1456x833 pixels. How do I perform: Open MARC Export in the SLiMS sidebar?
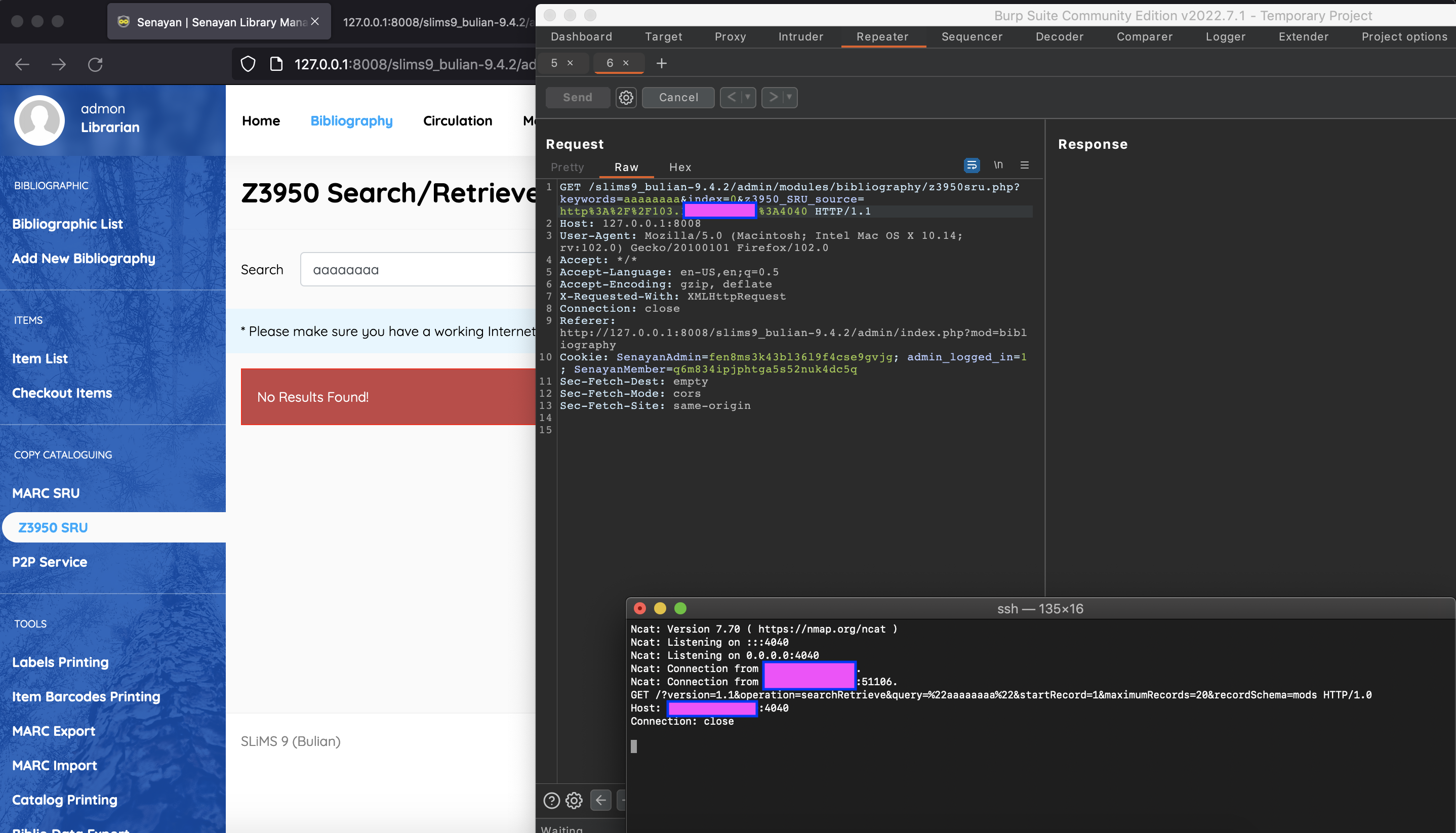coord(54,731)
